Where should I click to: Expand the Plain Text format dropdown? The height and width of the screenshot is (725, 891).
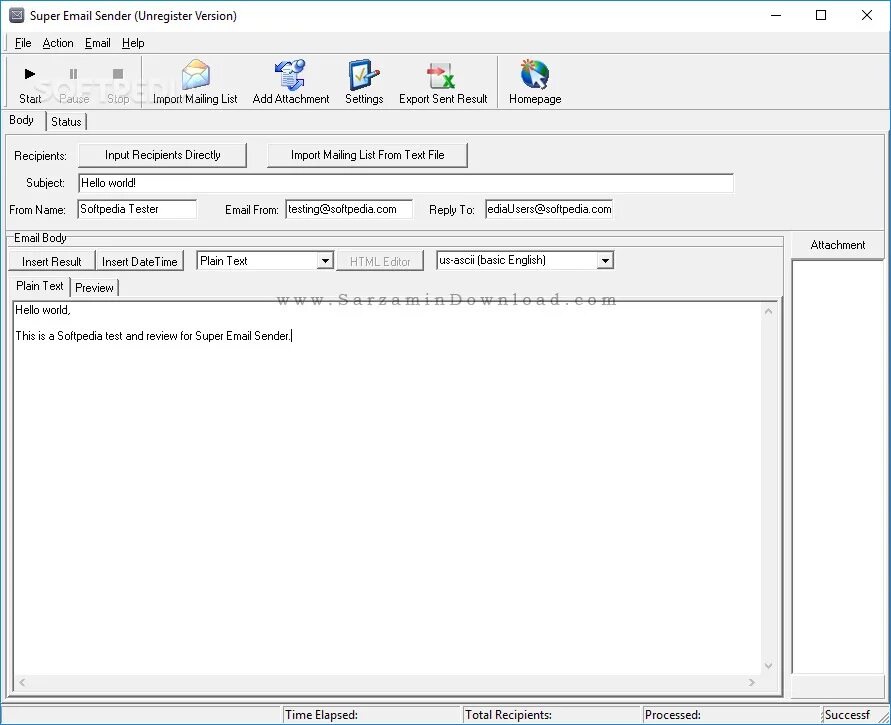pyautogui.click(x=325, y=261)
